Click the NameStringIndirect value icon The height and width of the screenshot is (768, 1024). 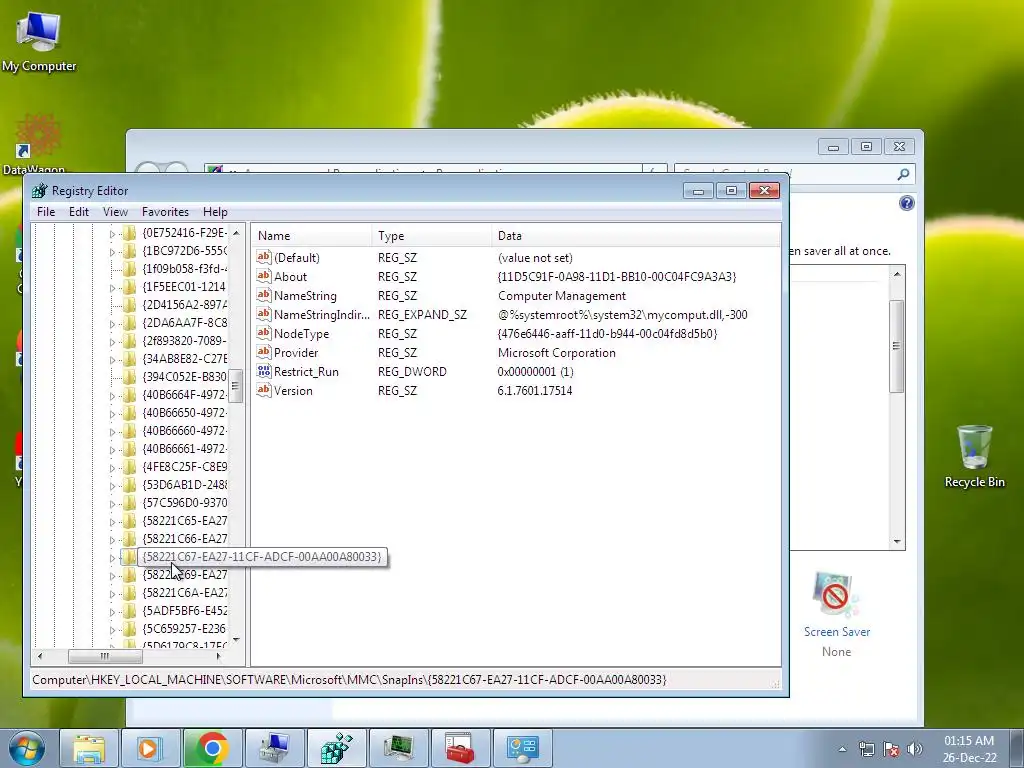(263, 314)
